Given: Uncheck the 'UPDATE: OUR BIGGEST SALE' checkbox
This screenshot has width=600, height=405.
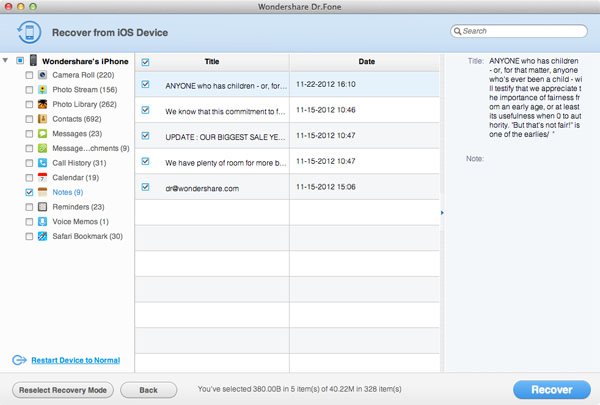Looking at the screenshot, I should click(145, 136).
